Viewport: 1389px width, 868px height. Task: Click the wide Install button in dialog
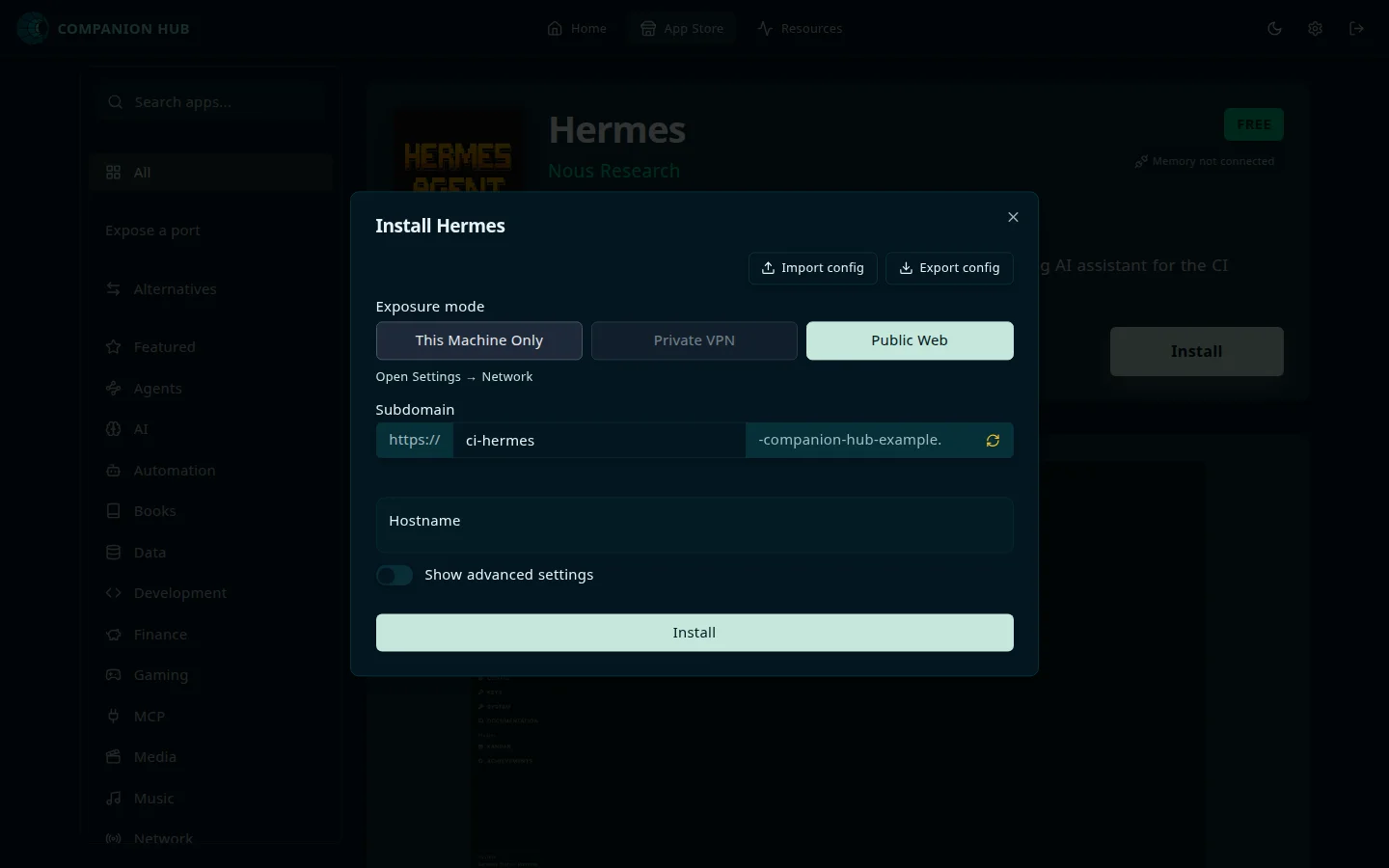click(x=694, y=633)
